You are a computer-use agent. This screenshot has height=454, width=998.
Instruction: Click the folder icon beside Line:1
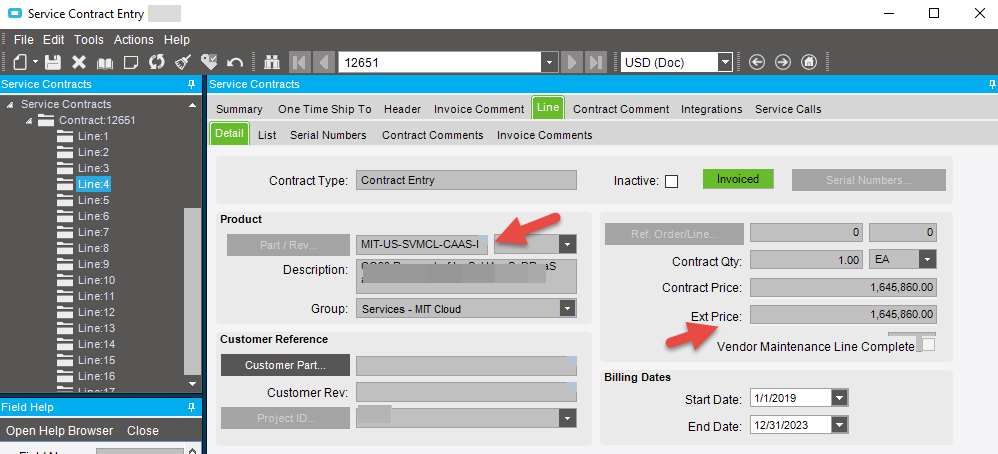coord(65,136)
